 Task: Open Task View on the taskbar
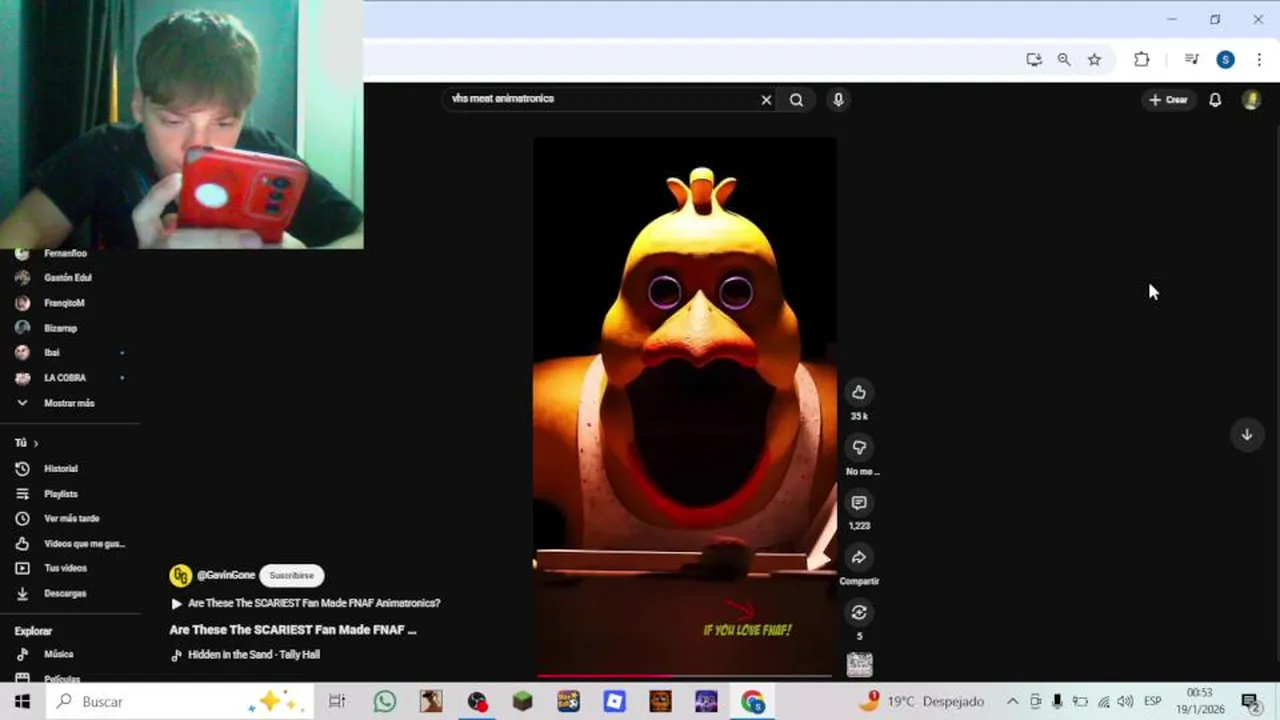(337, 701)
